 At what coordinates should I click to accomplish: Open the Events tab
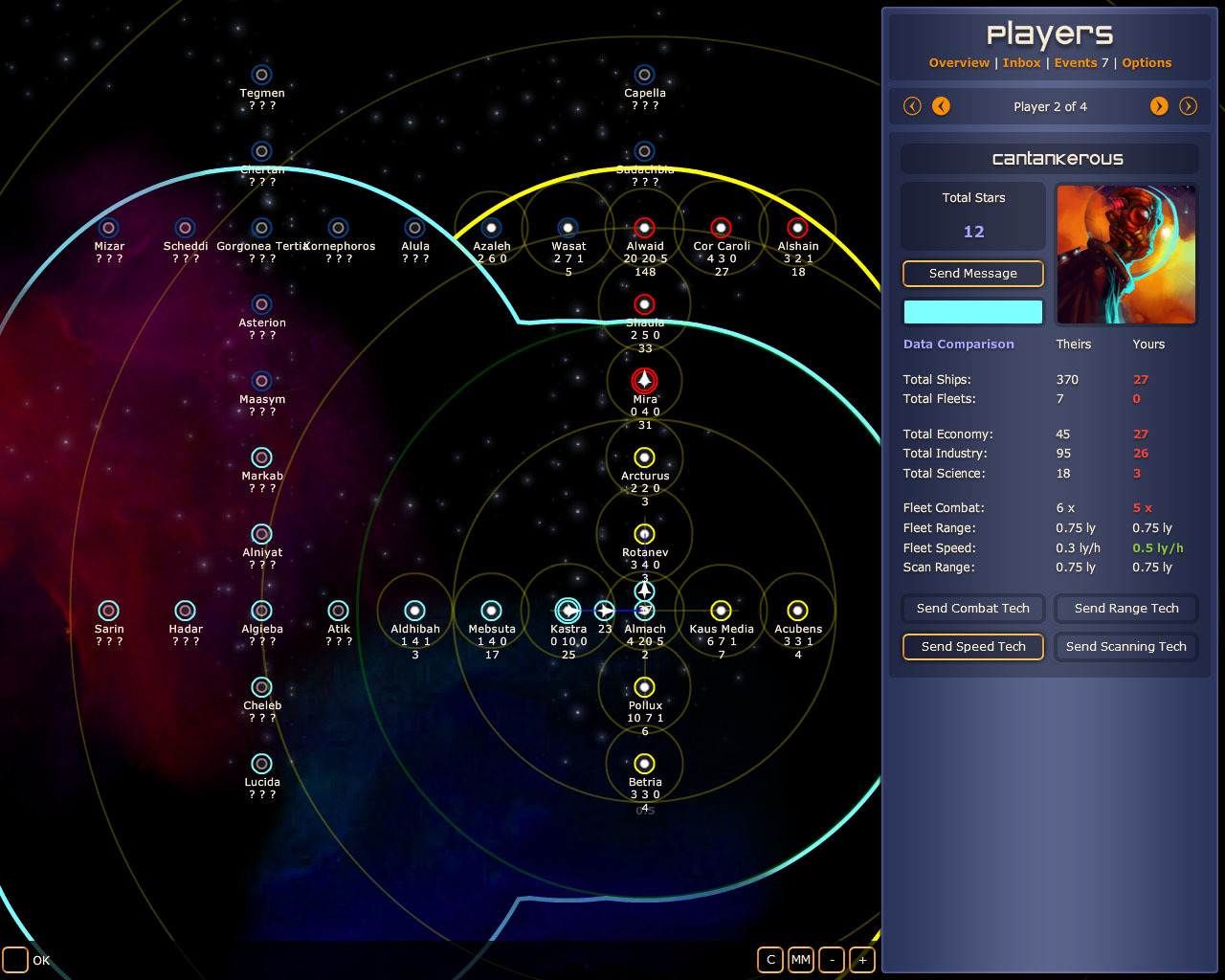click(1076, 63)
